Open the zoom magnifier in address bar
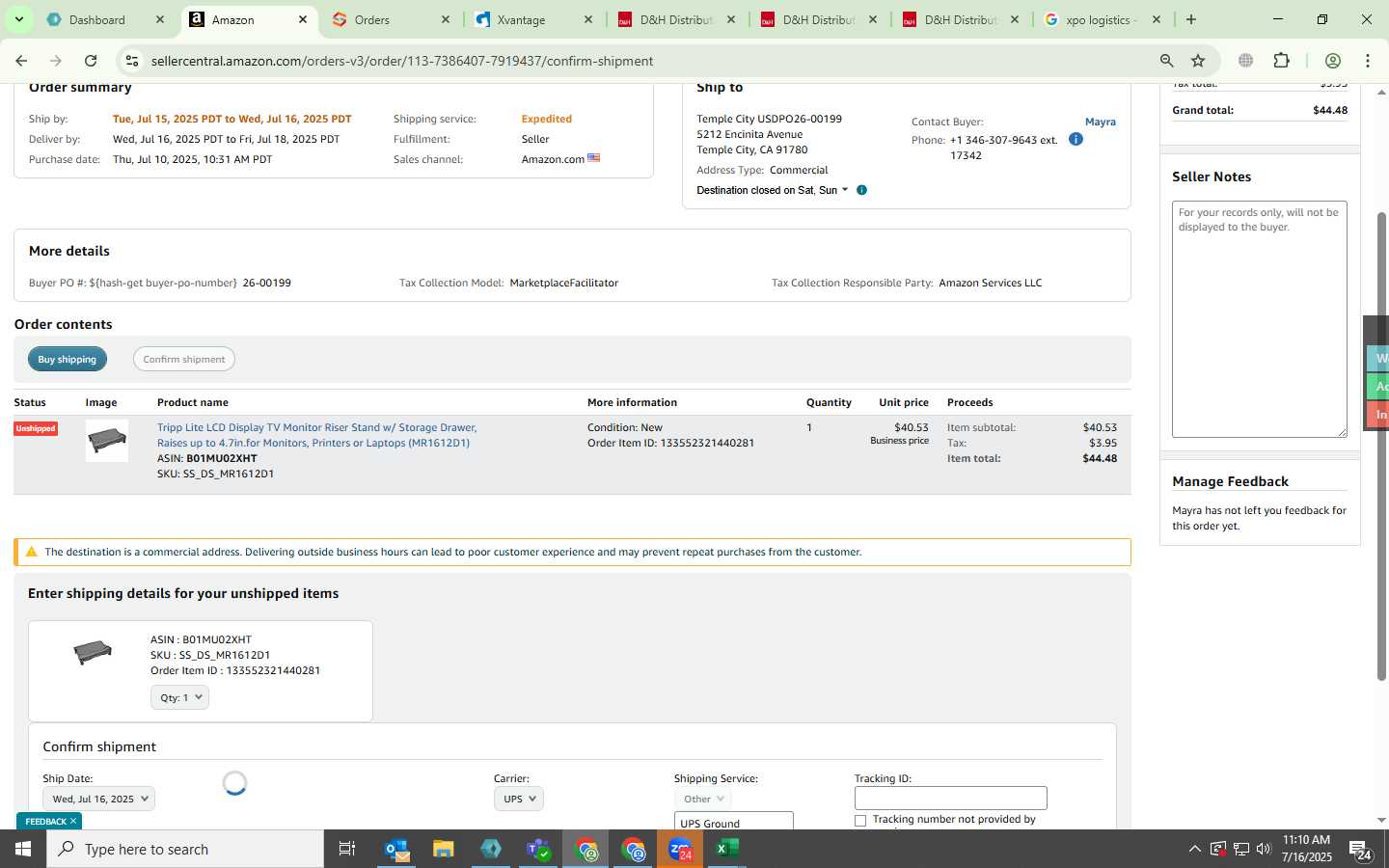This screenshot has height=868, width=1389. [1167, 61]
